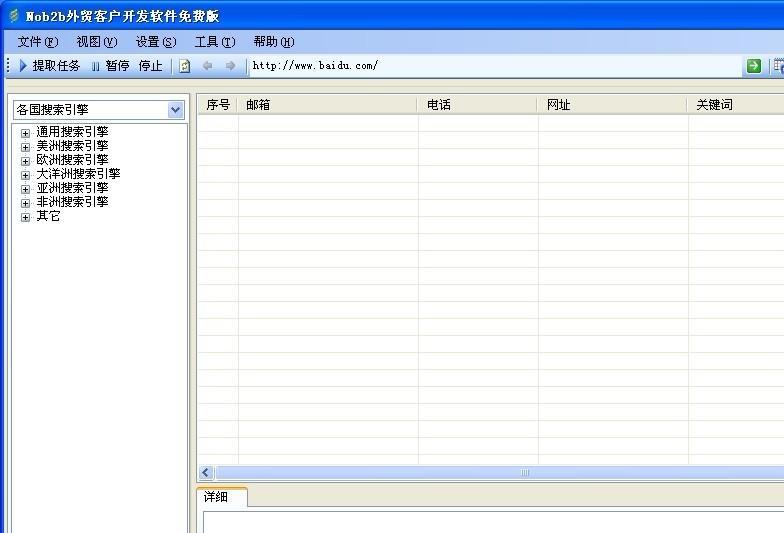Click the toolbar drag grip handle
784x533 pixels.
point(8,66)
